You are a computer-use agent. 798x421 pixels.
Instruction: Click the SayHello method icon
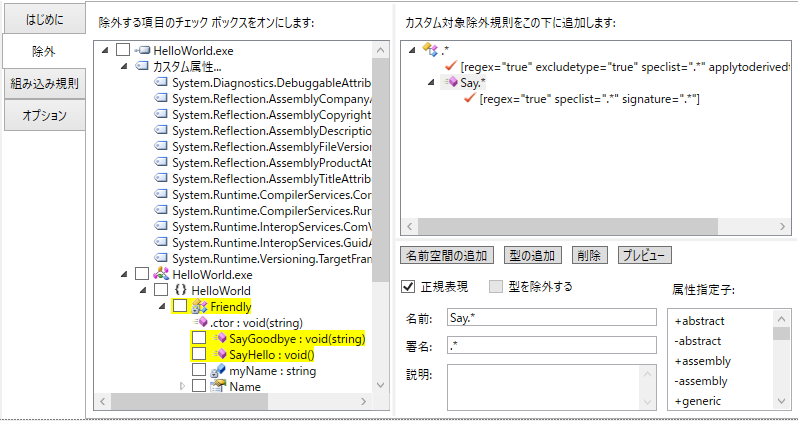[219, 354]
